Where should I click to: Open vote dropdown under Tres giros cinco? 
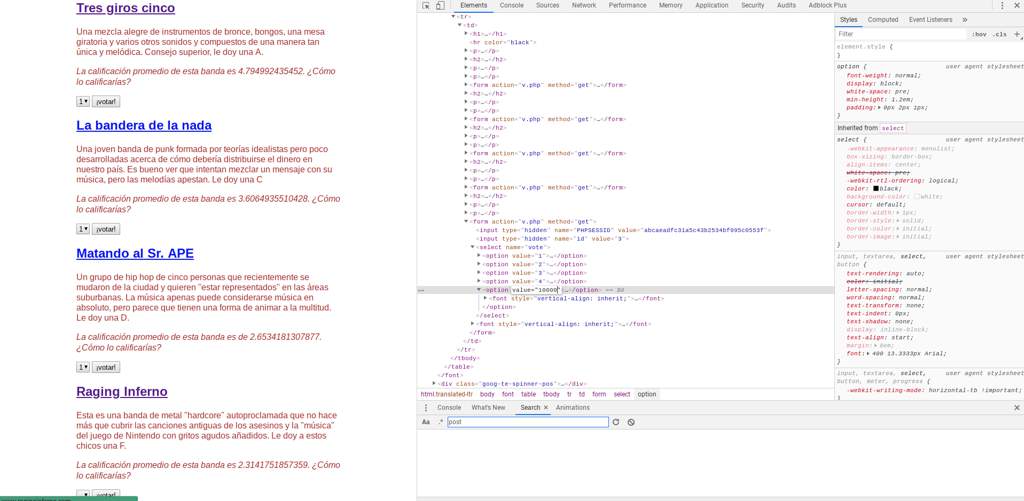click(x=83, y=102)
